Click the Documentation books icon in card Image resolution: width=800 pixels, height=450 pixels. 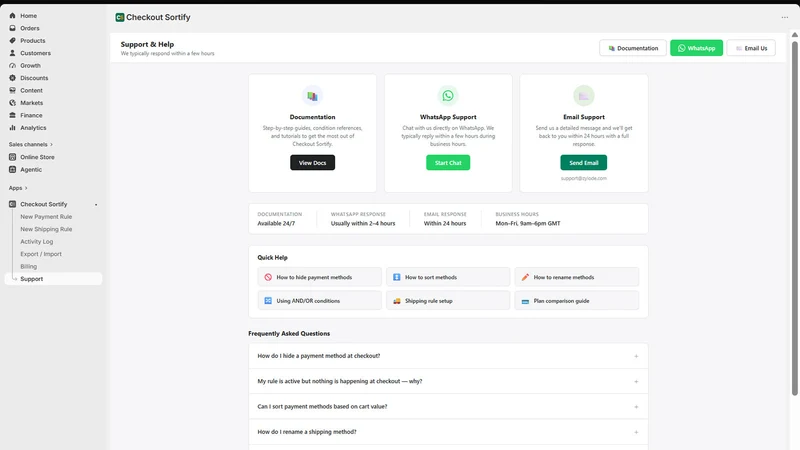(312, 96)
